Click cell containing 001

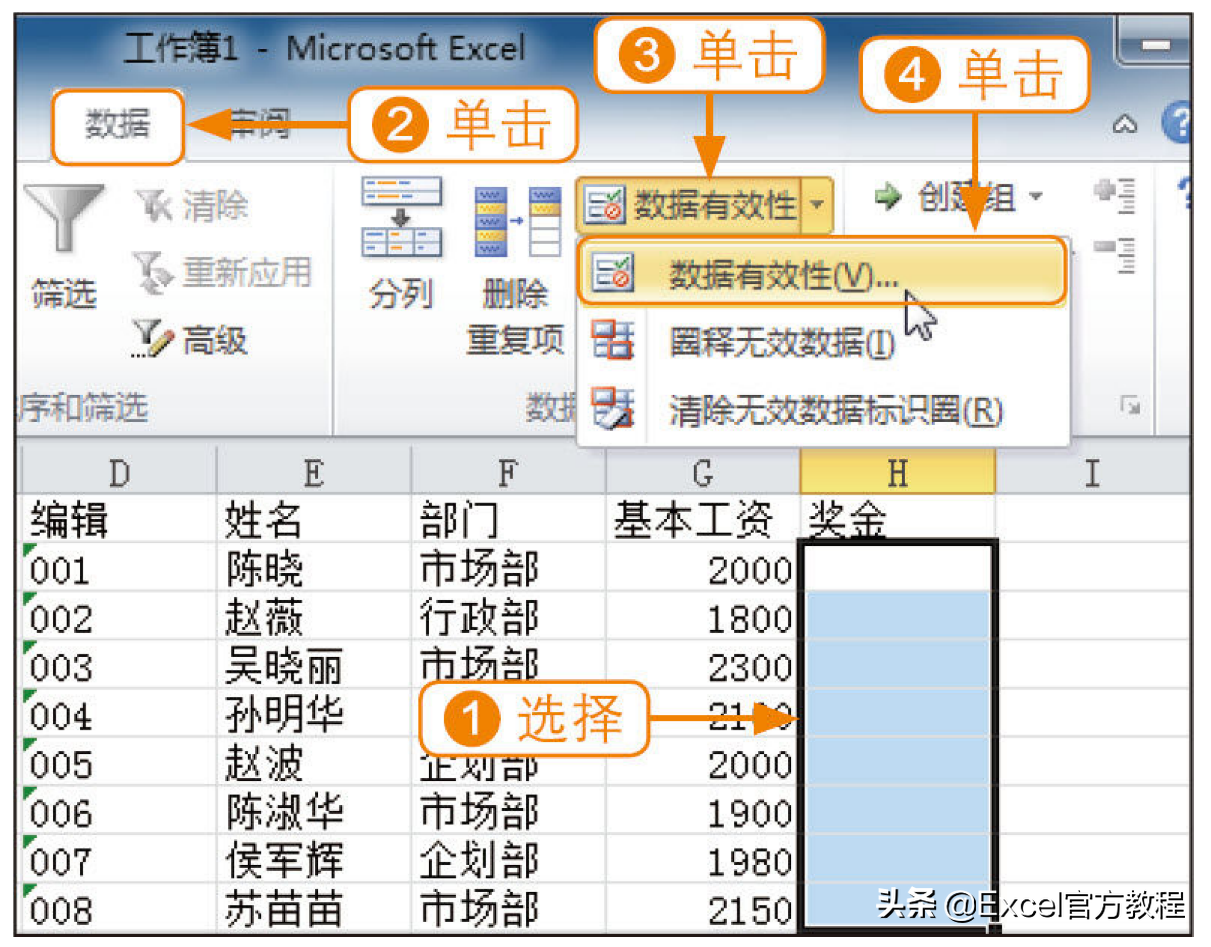coord(119,569)
